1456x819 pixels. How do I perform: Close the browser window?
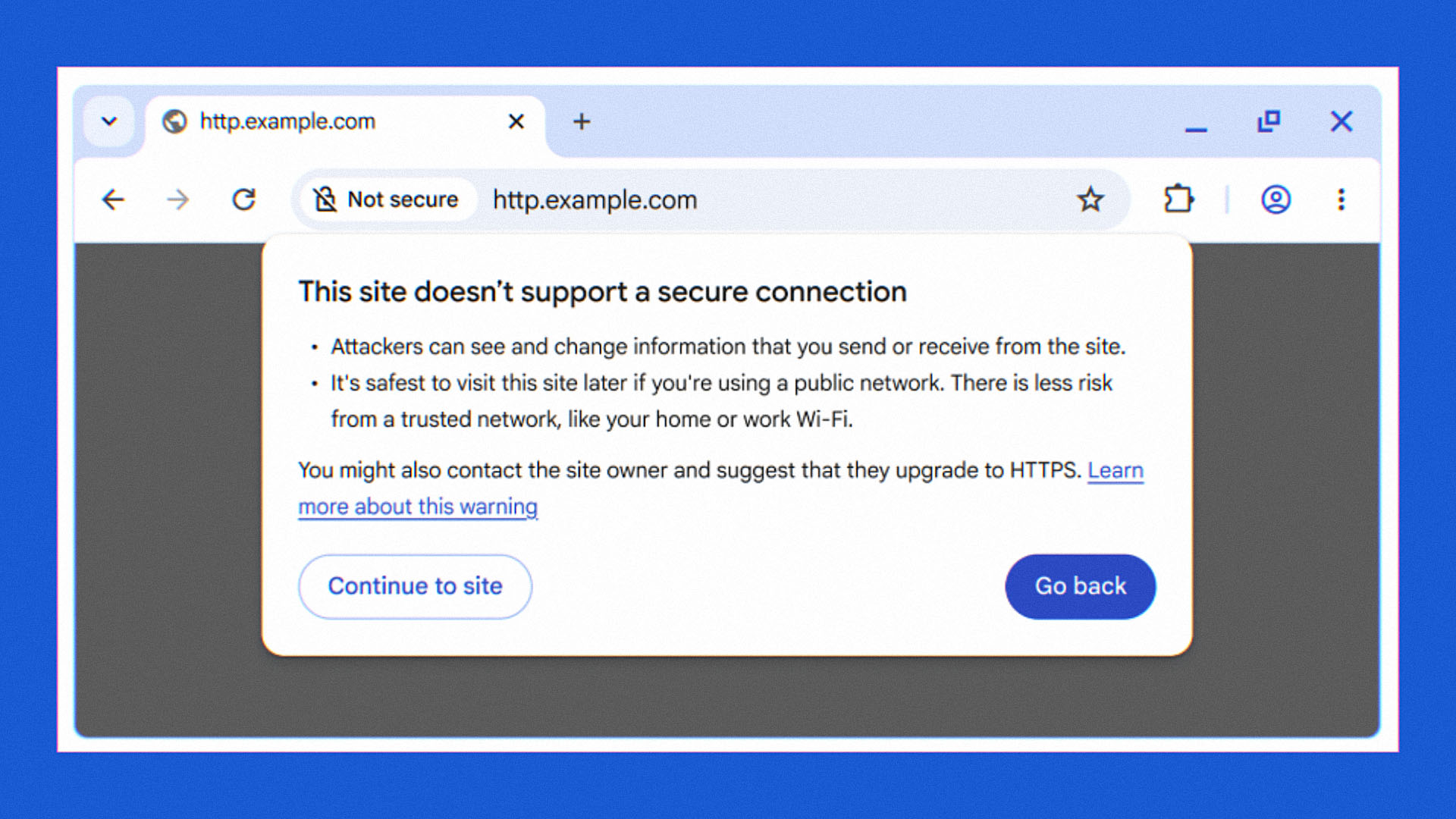pos(1341,121)
